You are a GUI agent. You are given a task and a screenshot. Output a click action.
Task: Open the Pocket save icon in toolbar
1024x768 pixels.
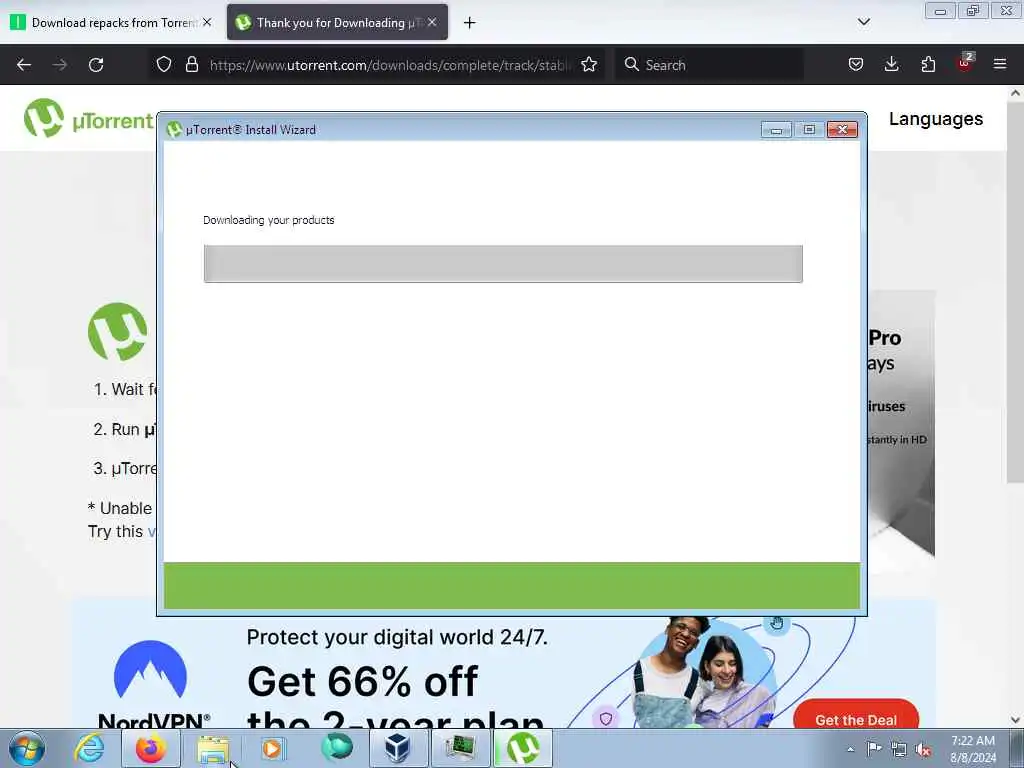tap(856, 64)
